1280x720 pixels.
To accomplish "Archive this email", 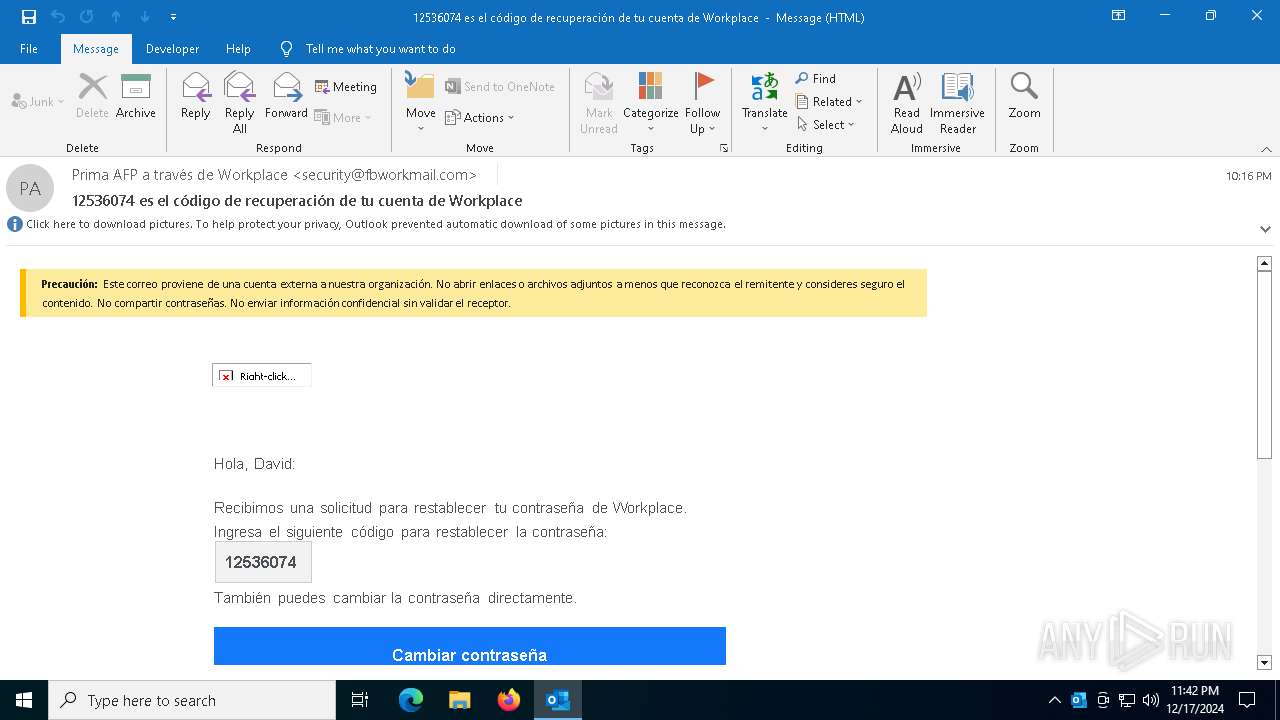I will (136, 96).
